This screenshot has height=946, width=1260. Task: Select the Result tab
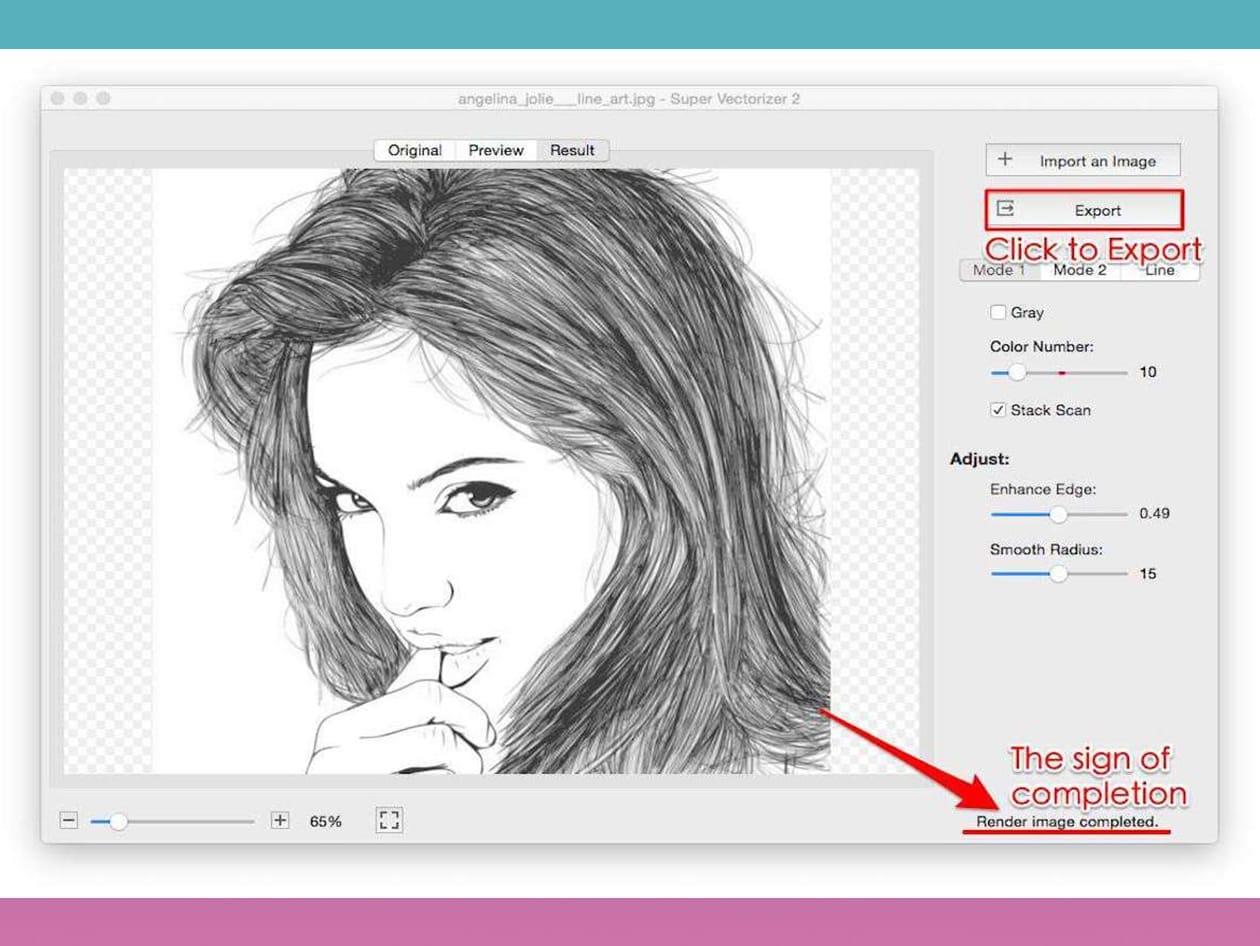572,150
